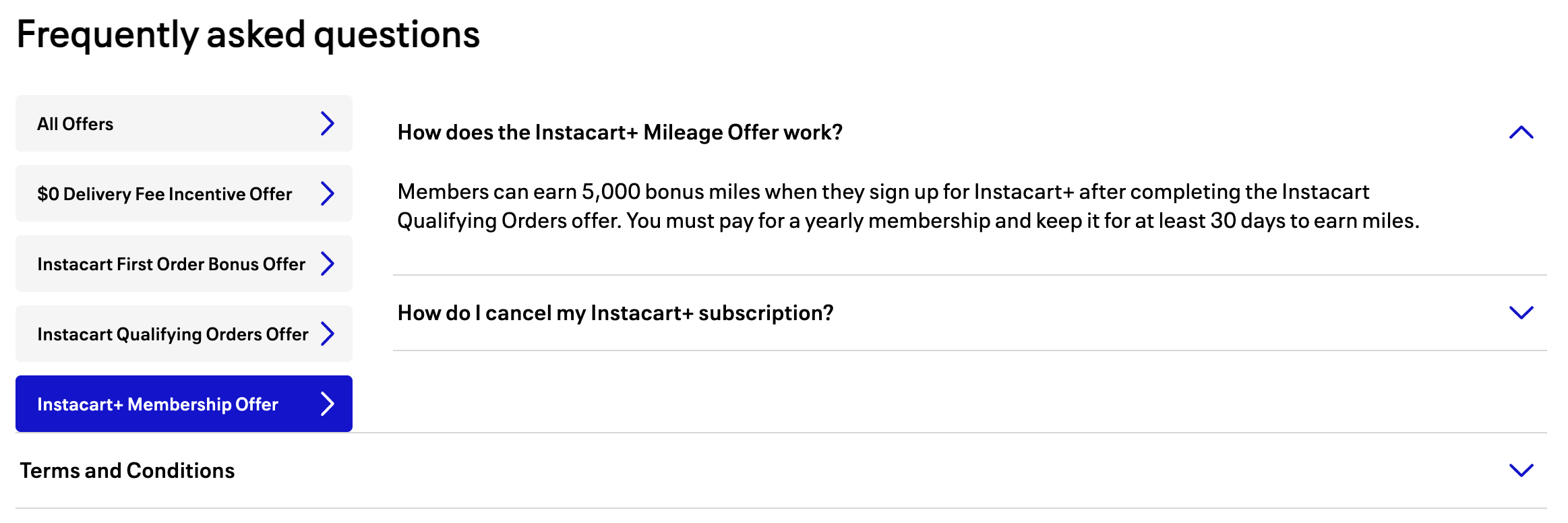Select the $0 Delivery Fee Incentive Offer tab

pos(164,193)
